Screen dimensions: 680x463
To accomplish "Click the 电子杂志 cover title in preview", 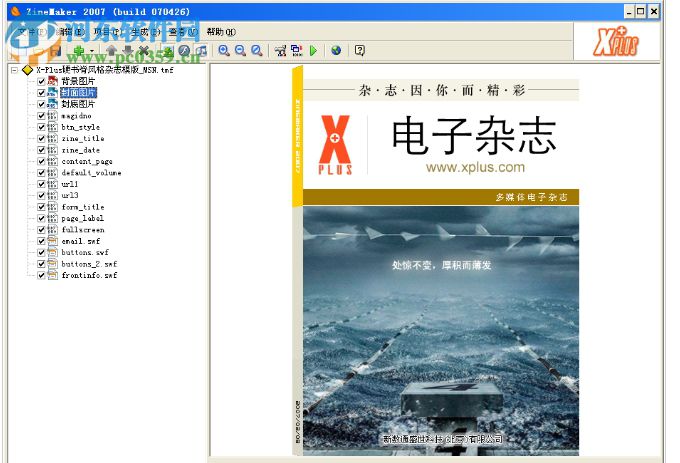I will pos(474,136).
